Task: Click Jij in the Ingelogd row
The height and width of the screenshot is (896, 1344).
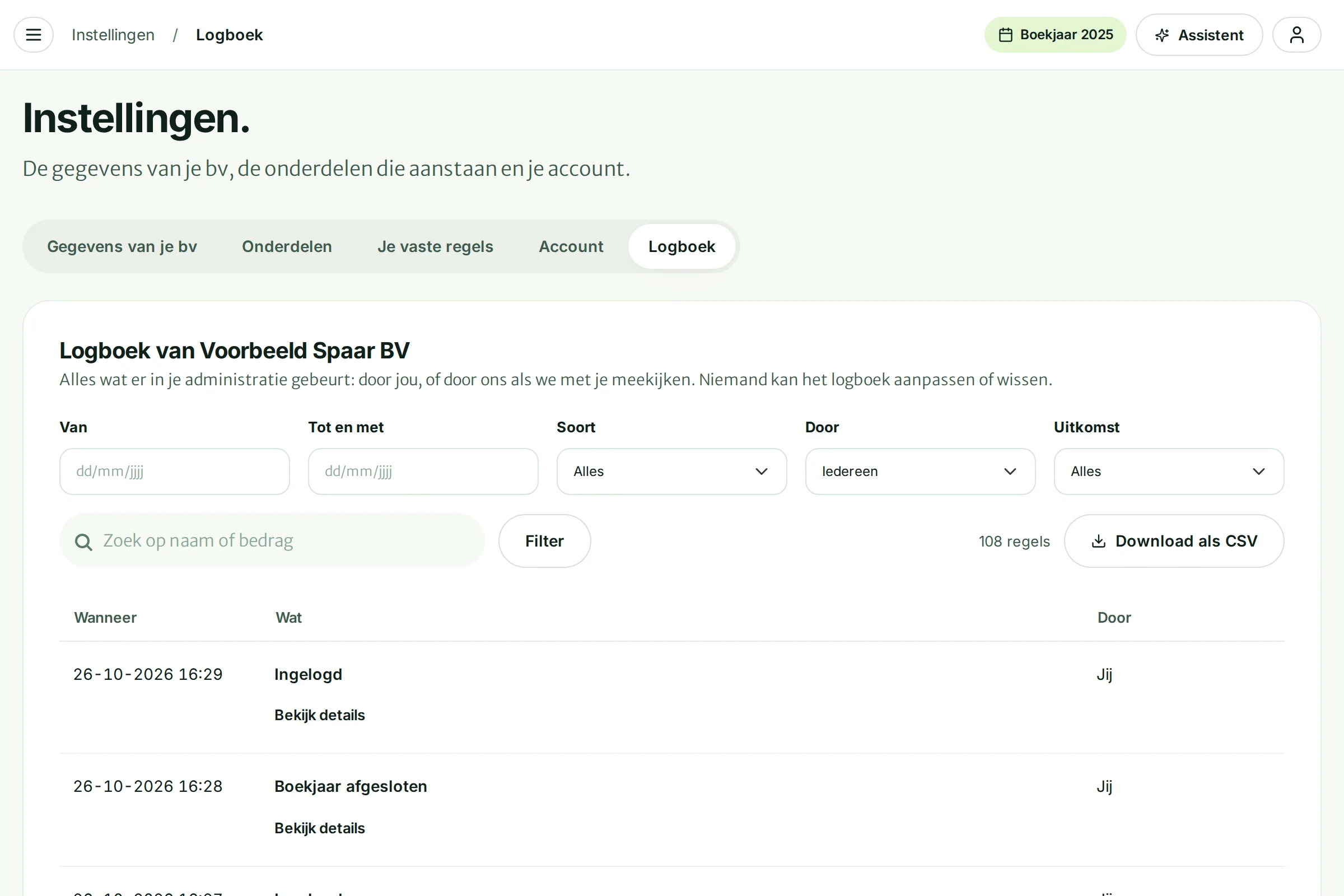Action: (1104, 674)
